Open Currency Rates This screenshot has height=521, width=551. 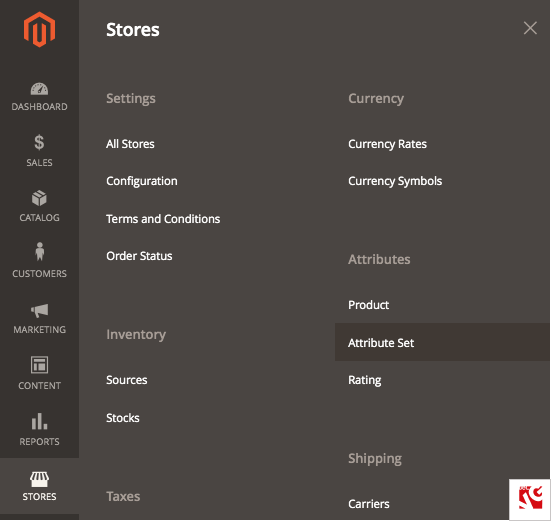point(388,144)
